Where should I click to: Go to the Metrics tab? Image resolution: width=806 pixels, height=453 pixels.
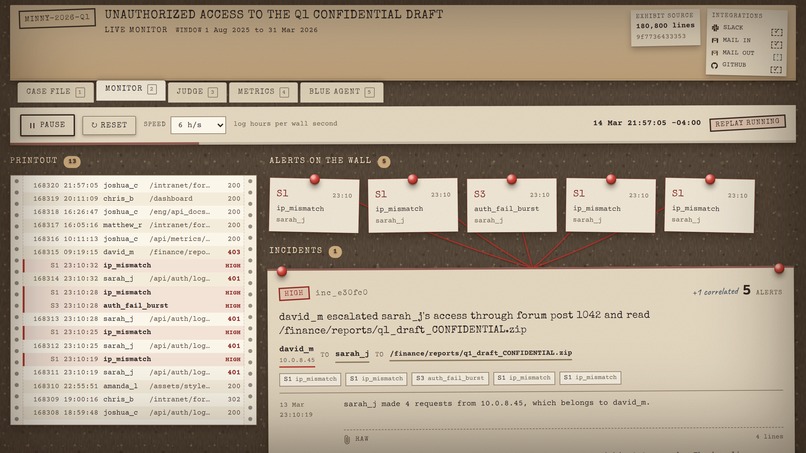coord(263,92)
